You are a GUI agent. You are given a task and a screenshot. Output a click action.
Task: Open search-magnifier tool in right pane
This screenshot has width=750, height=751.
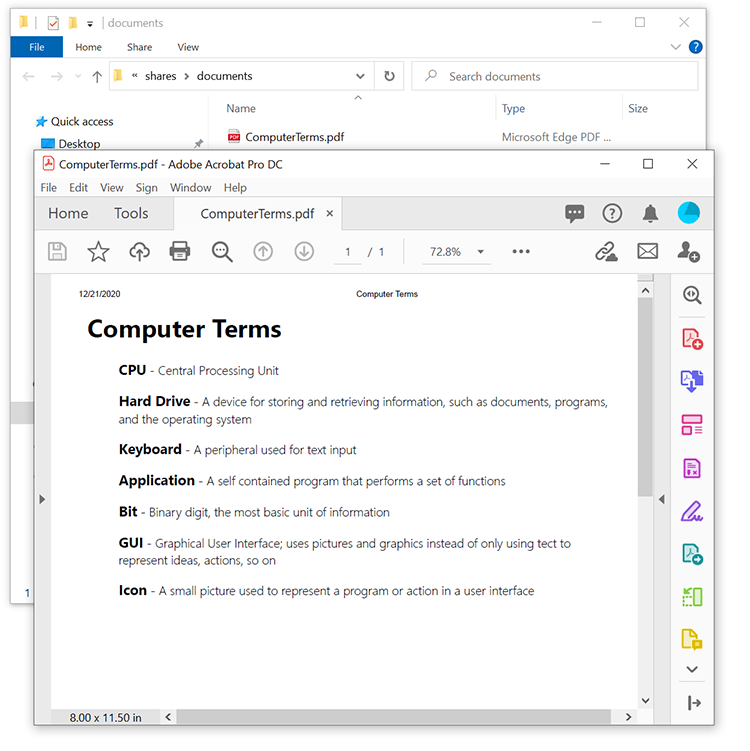(x=692, y=295)
